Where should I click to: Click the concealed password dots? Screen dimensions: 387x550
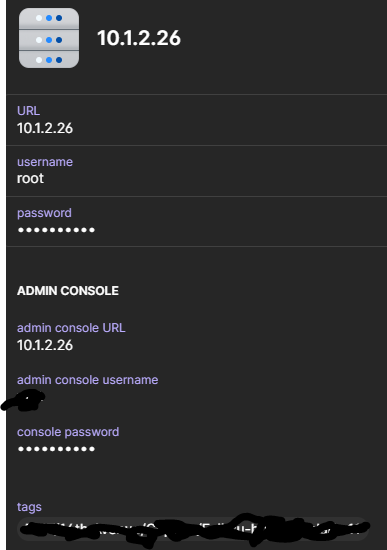pos(56,230)
